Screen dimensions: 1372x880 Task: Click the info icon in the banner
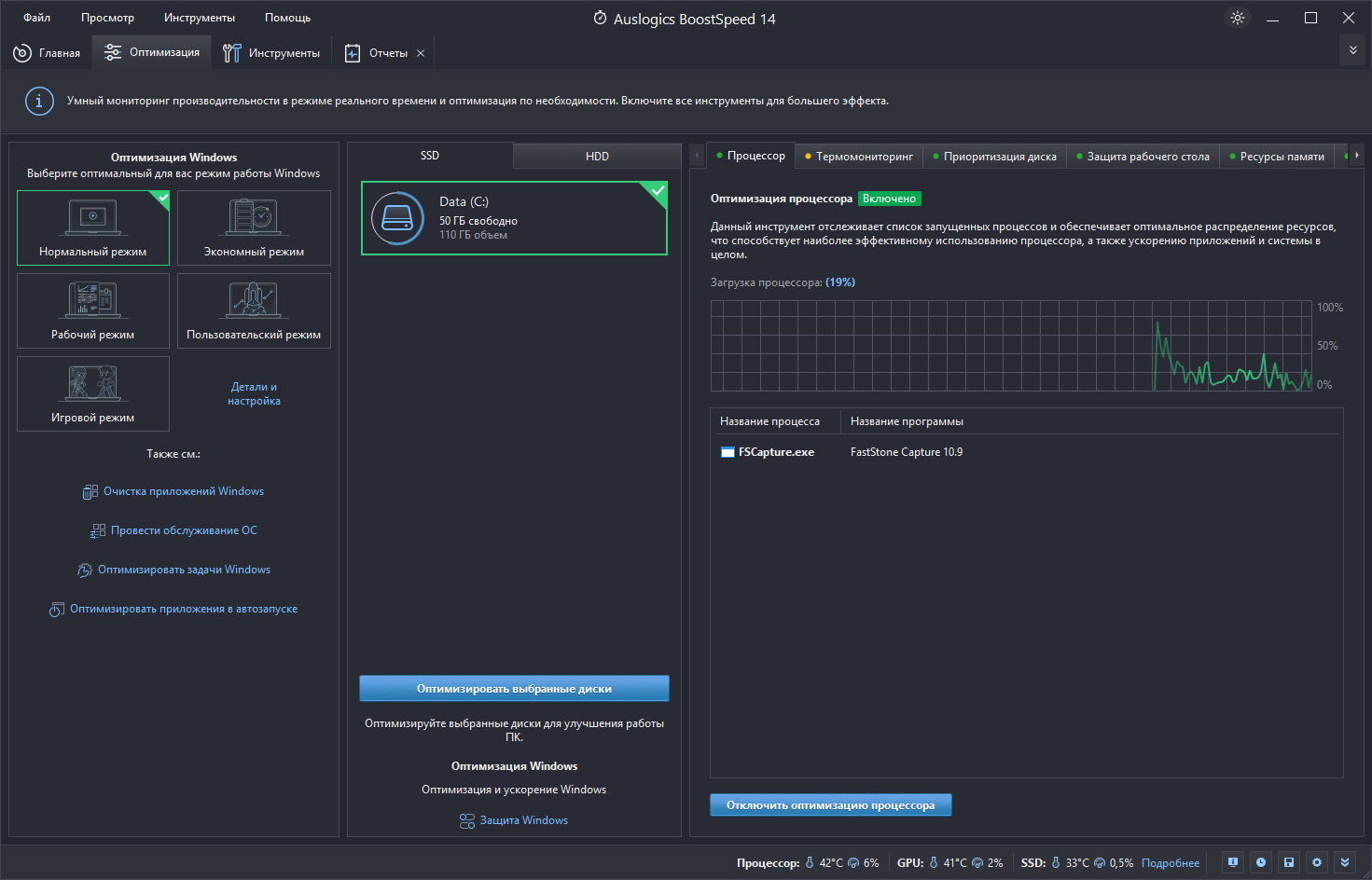(39, 101)
